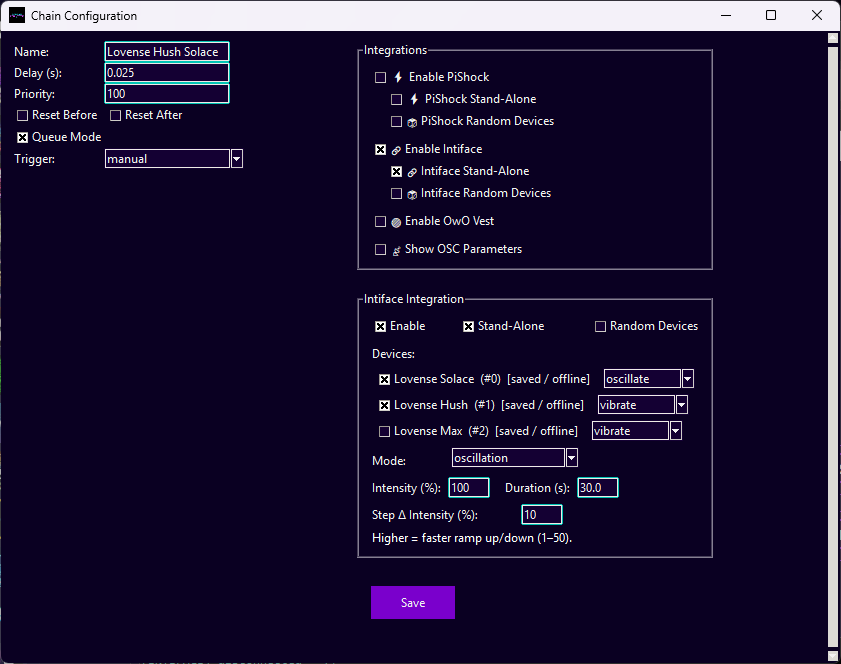The height and width of the screenshot is (664, 841).
Task: Uncheck the Enable Intiface checkbox
Action: point(380,150)
